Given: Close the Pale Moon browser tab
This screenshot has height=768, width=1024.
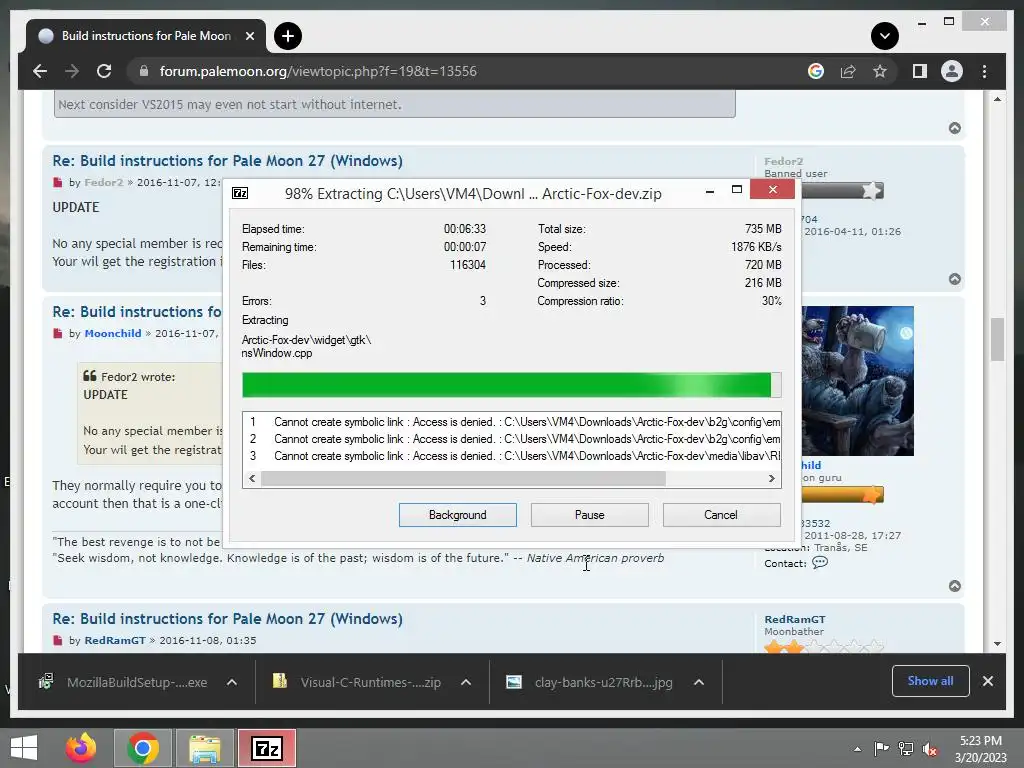Looking at the screenshot, I should tap(249, 36).
